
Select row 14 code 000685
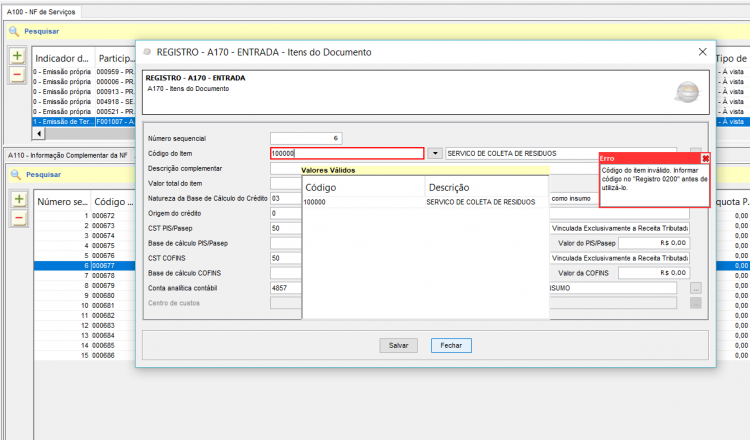coord(85,346)
